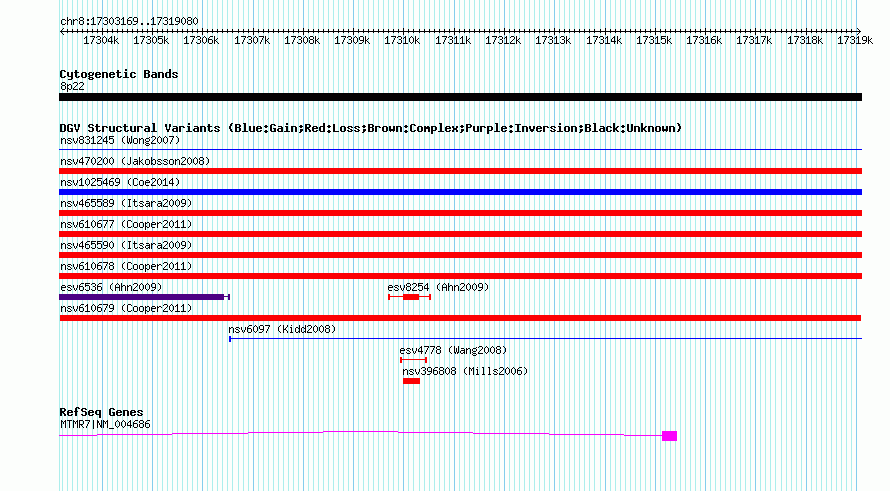Click the 8p22 band label
The height and width of the screenshot is (491, 890).
72,86
